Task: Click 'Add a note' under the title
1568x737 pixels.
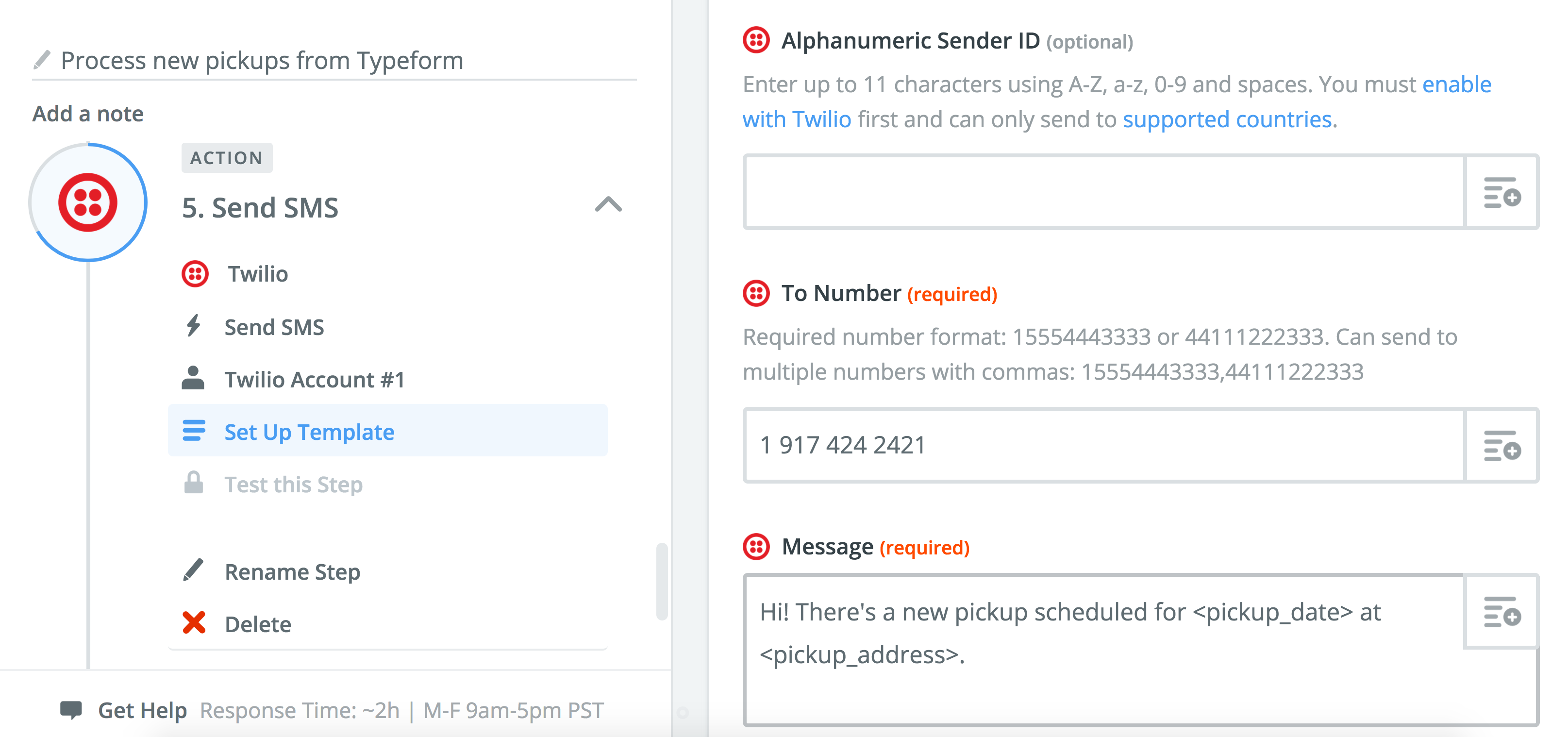Action: [88, 114]
